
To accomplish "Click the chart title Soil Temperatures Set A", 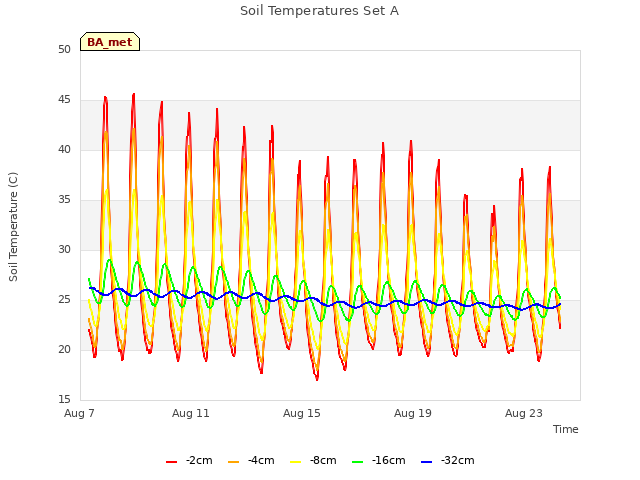I will (x=319, y=11).
